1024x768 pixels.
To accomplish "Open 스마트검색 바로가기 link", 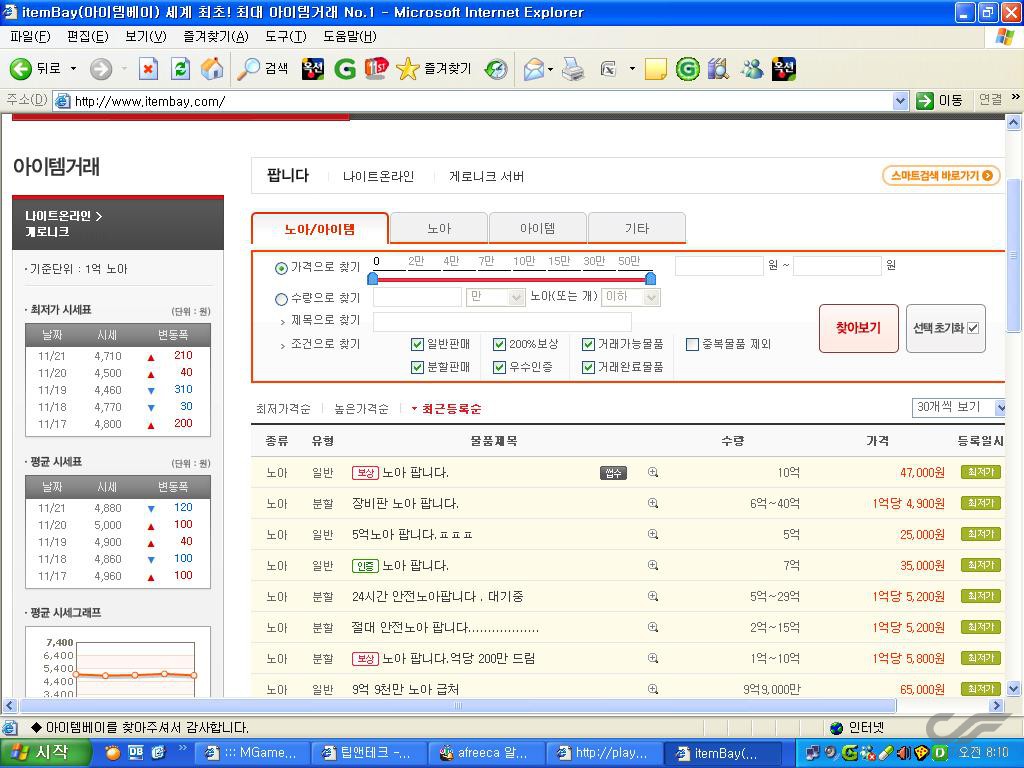I will (941, 176).
